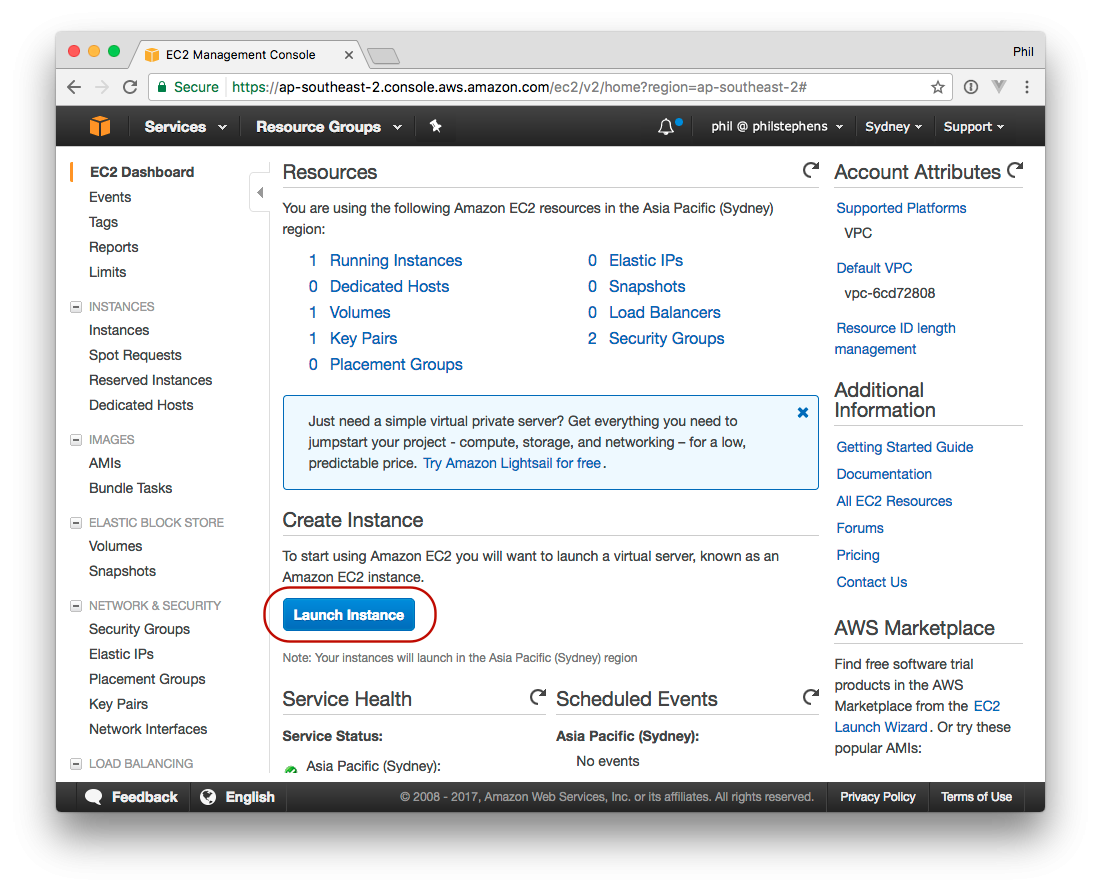Hide the left navigation pane arrow
1101x892 pixels.
click(260, 192)
